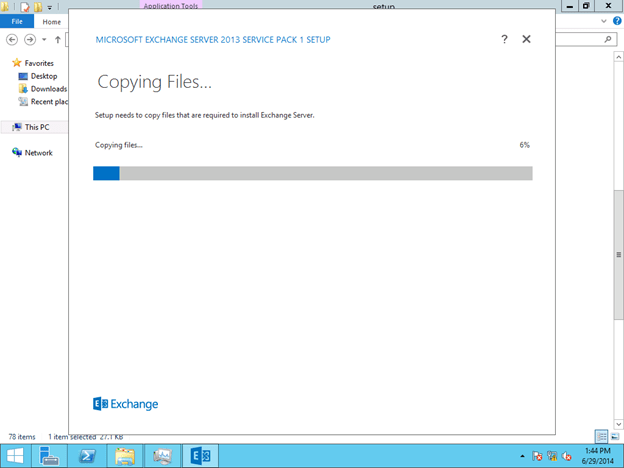Select the Application Tools contextual tab
This screenshot has width=624, height=468.
(169, 6)
